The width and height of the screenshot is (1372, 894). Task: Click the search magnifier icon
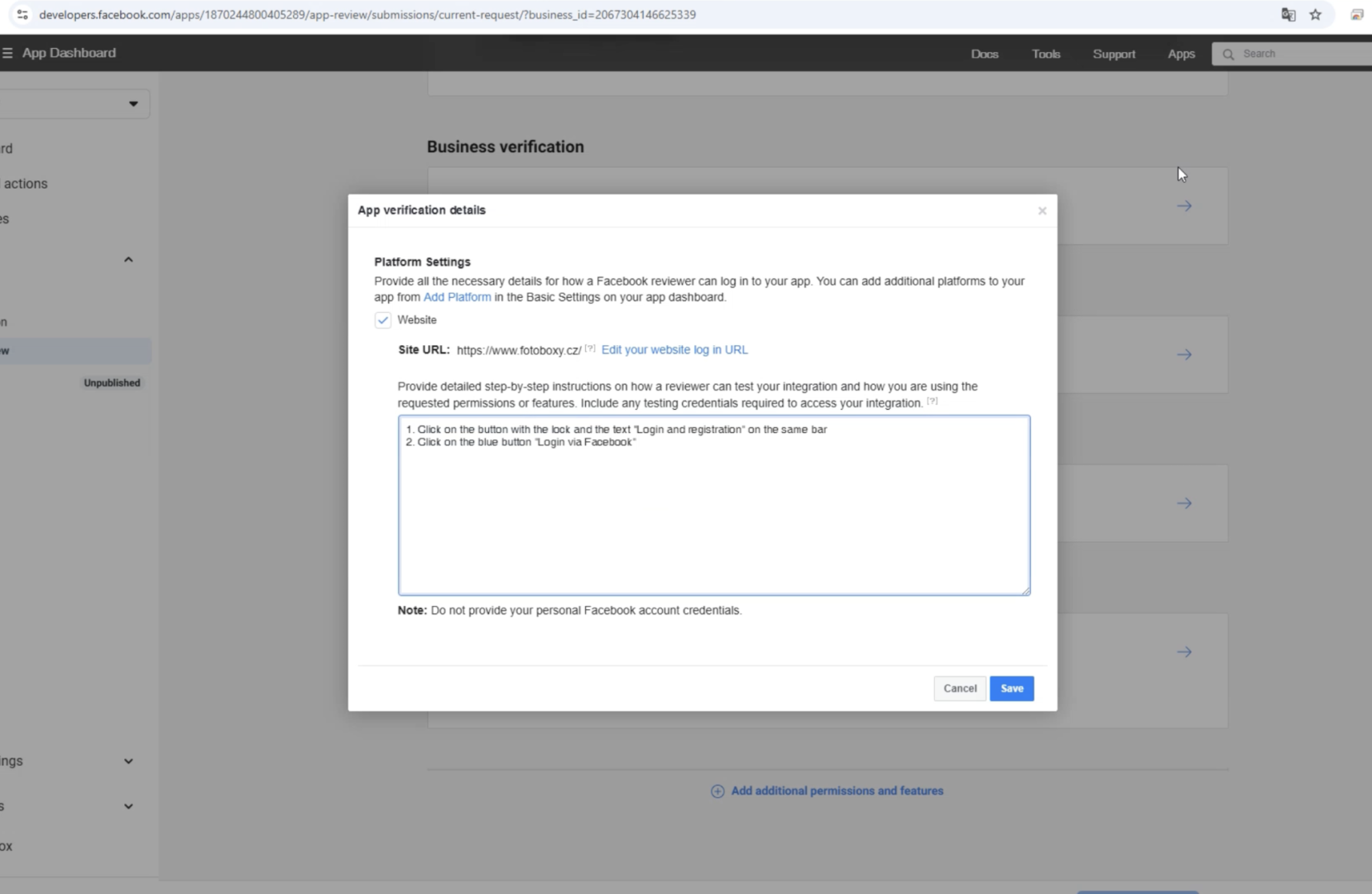1229,54
